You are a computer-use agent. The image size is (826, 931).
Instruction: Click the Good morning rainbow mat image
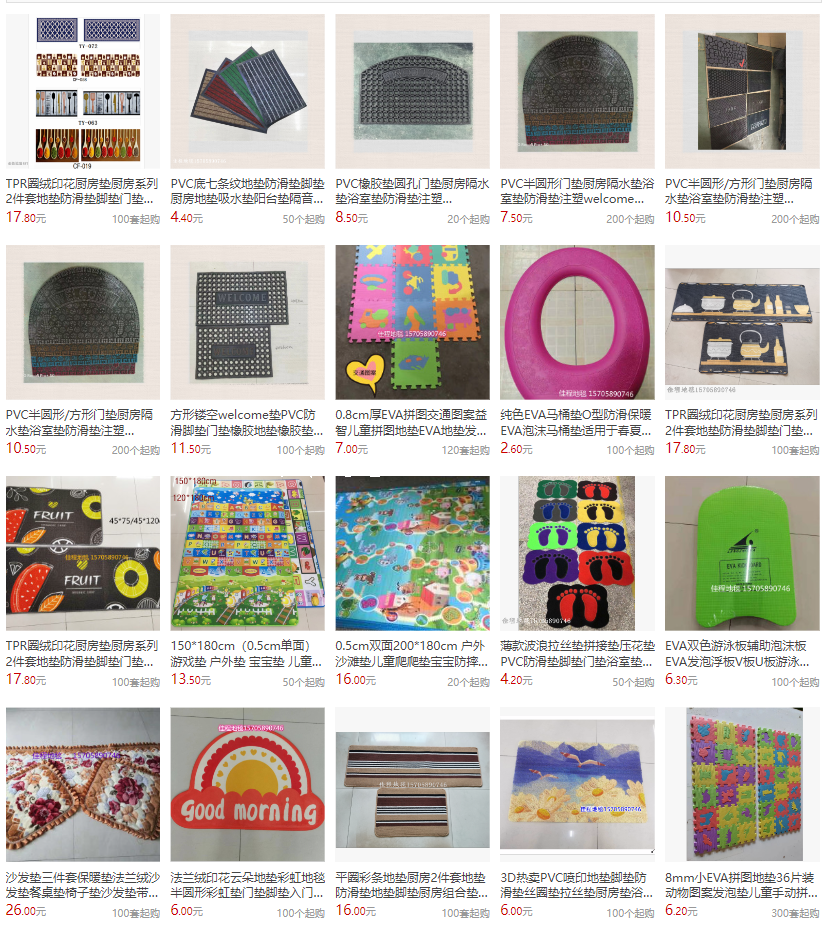248,784
